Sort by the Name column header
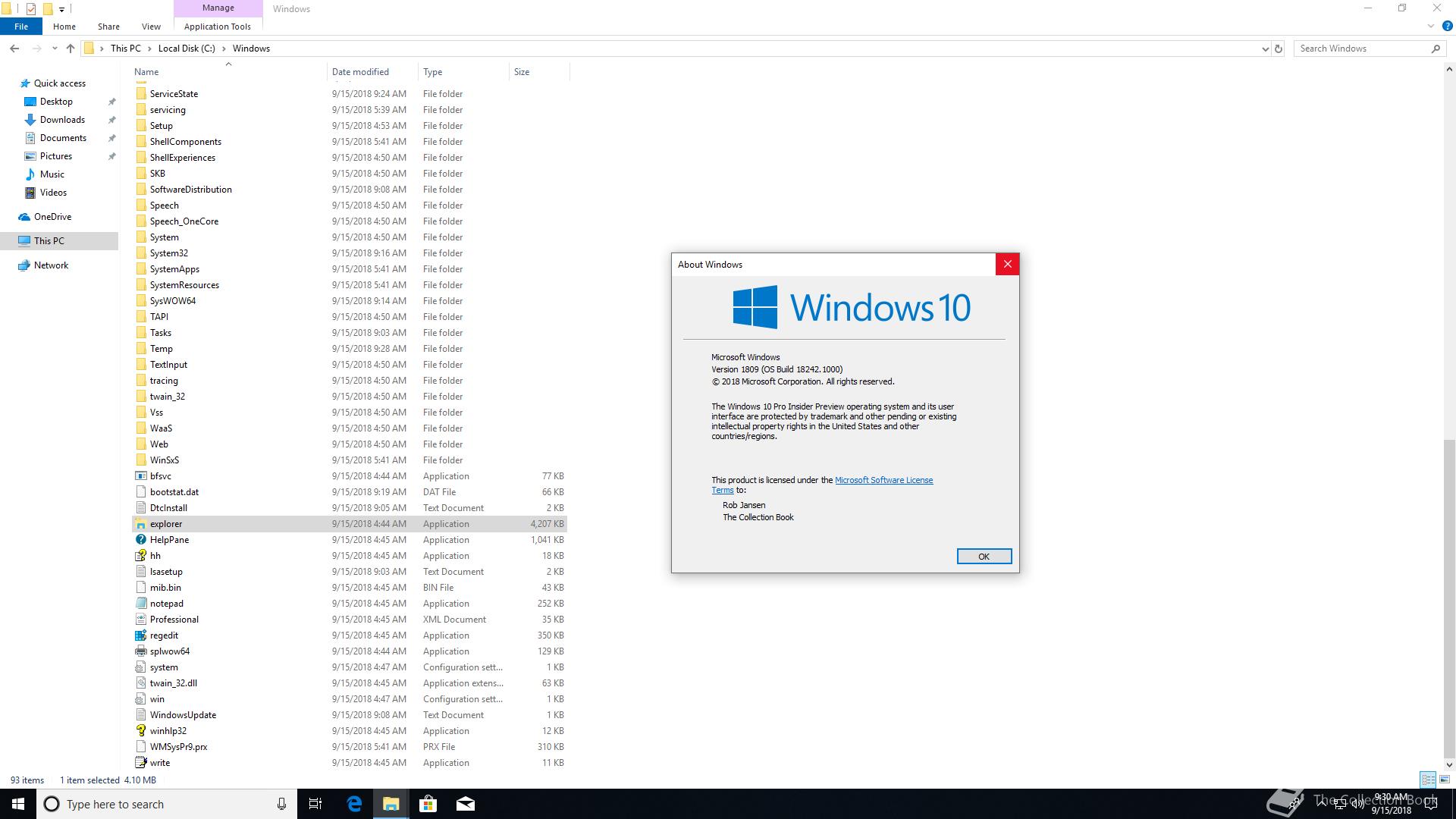 pyautogui.click(x=227, y=72)
